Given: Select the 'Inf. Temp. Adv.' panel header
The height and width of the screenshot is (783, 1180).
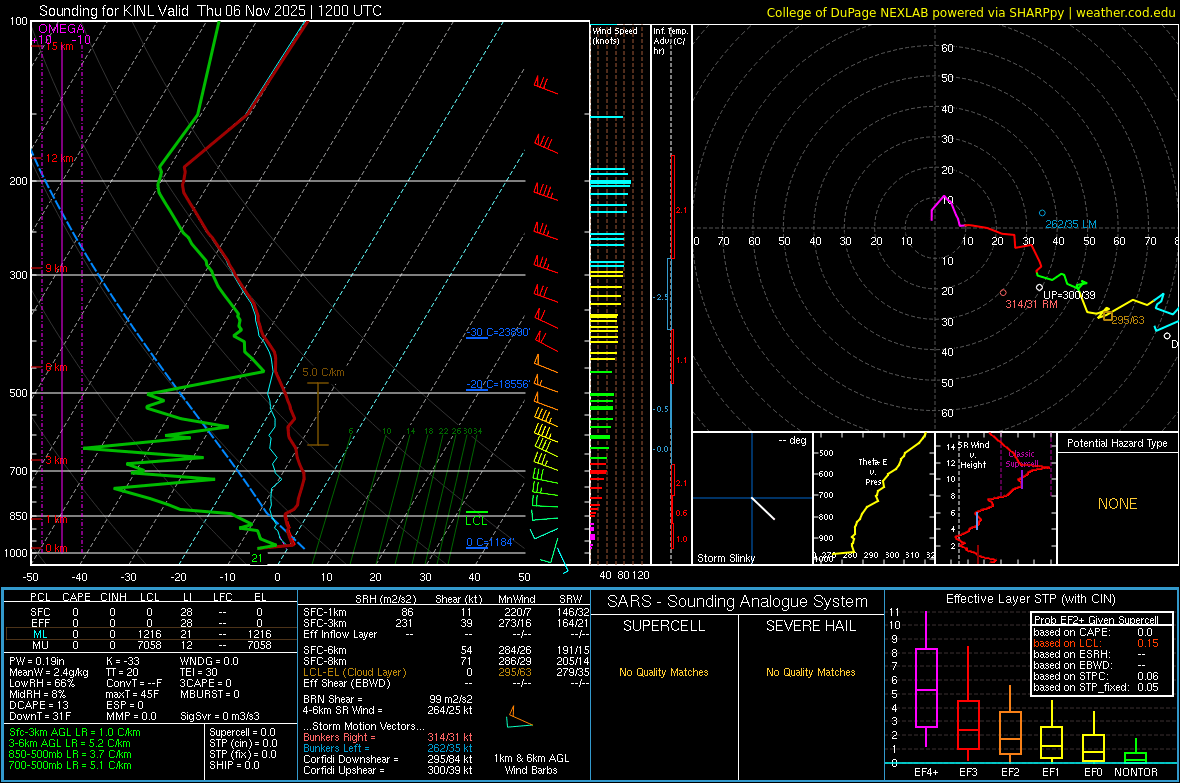Looking at the screenshot, I should pos(670,41).
